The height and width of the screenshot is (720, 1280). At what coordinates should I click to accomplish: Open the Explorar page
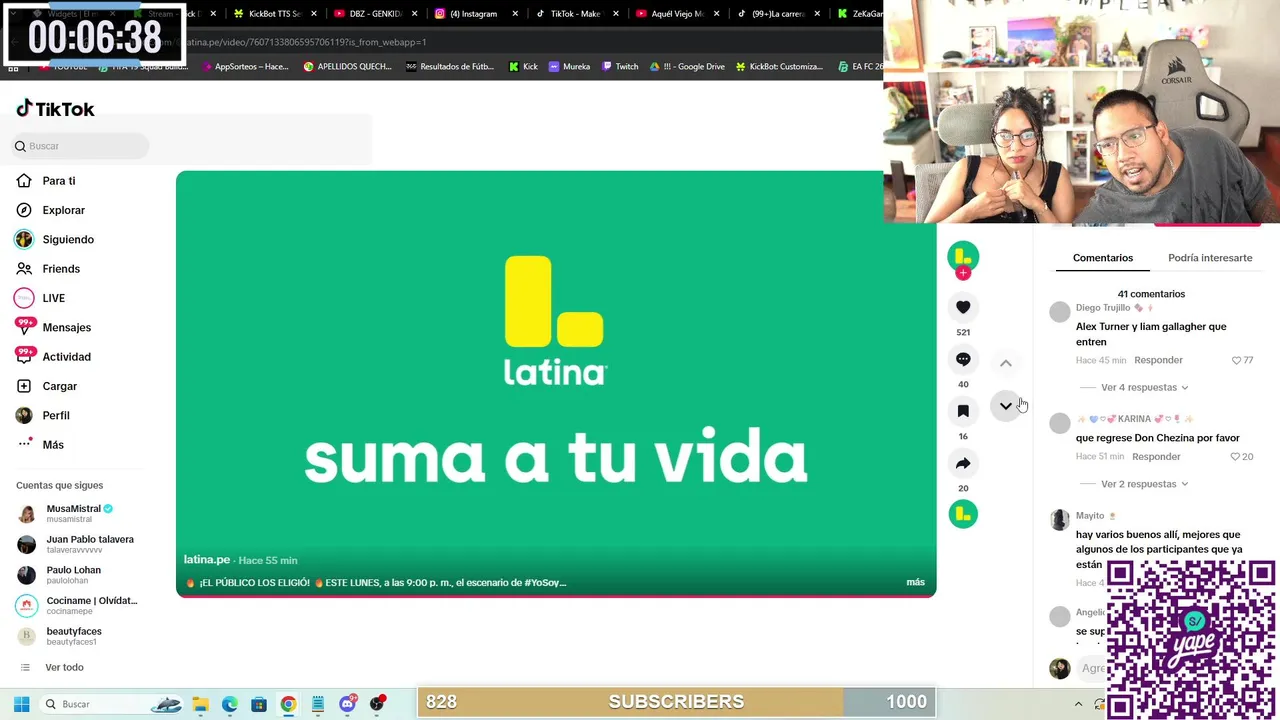click(x=50, y=210)
